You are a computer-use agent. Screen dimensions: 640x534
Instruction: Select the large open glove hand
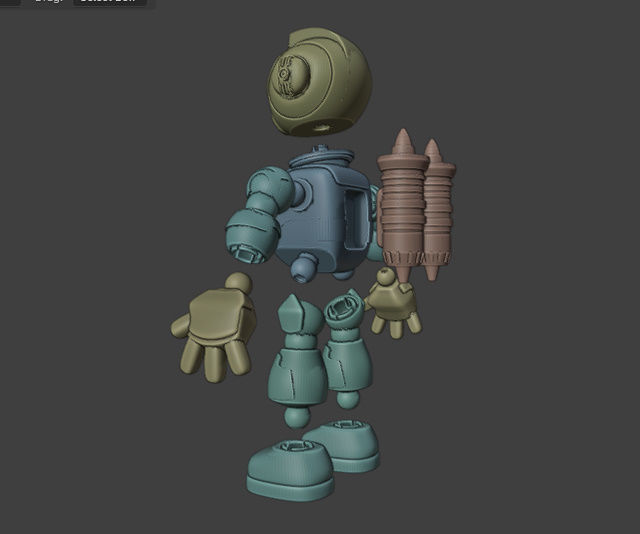(214, 329)
